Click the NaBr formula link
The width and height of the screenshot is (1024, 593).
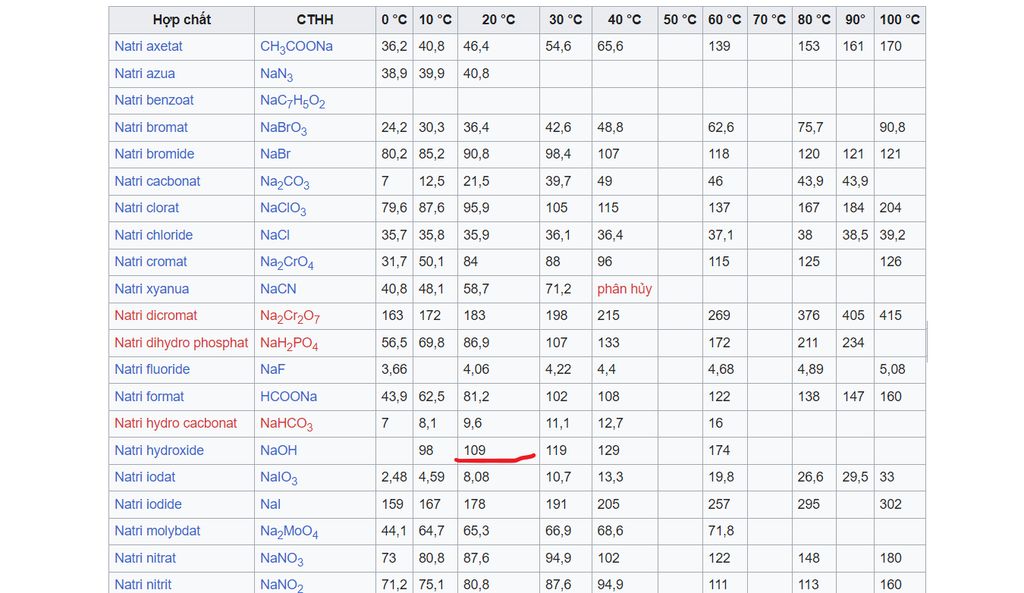tap(275, 154)
